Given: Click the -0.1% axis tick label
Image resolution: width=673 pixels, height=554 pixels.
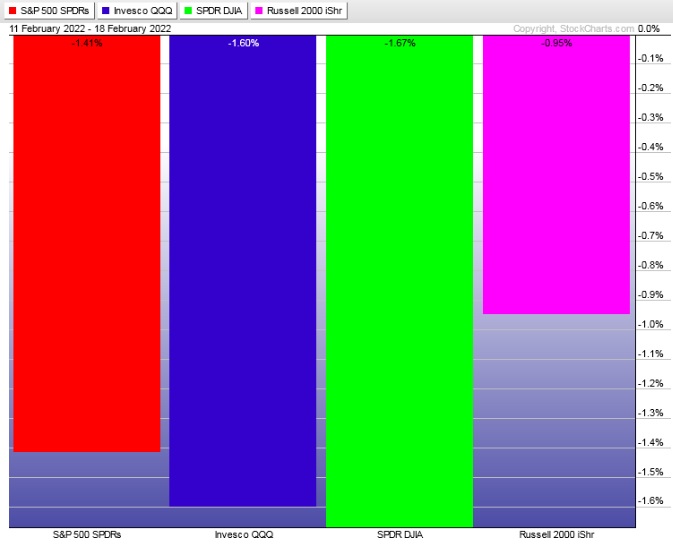Looking at the screenshot, I should [650, 58].
